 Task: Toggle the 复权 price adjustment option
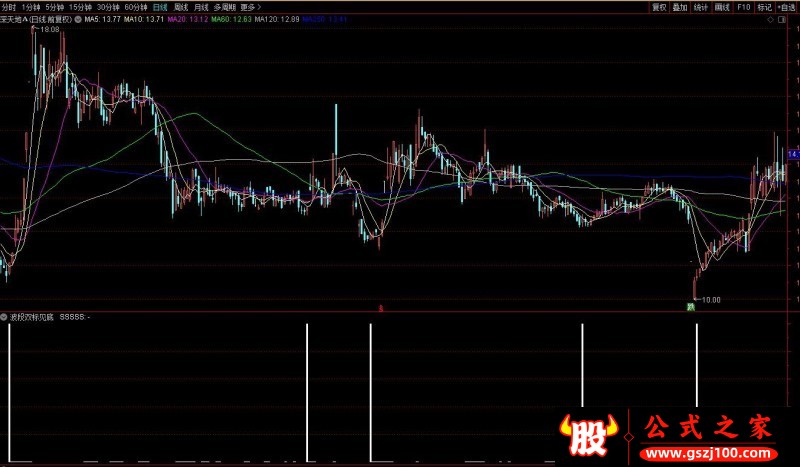(659, 6)
